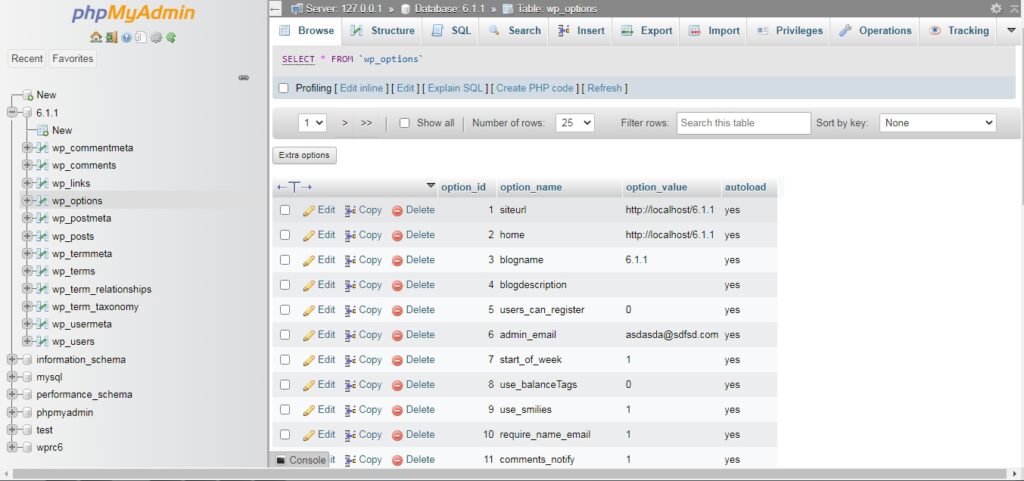Click the Extra options button
The height and width of the screenshot is (481, 1024).
point(304,155)
